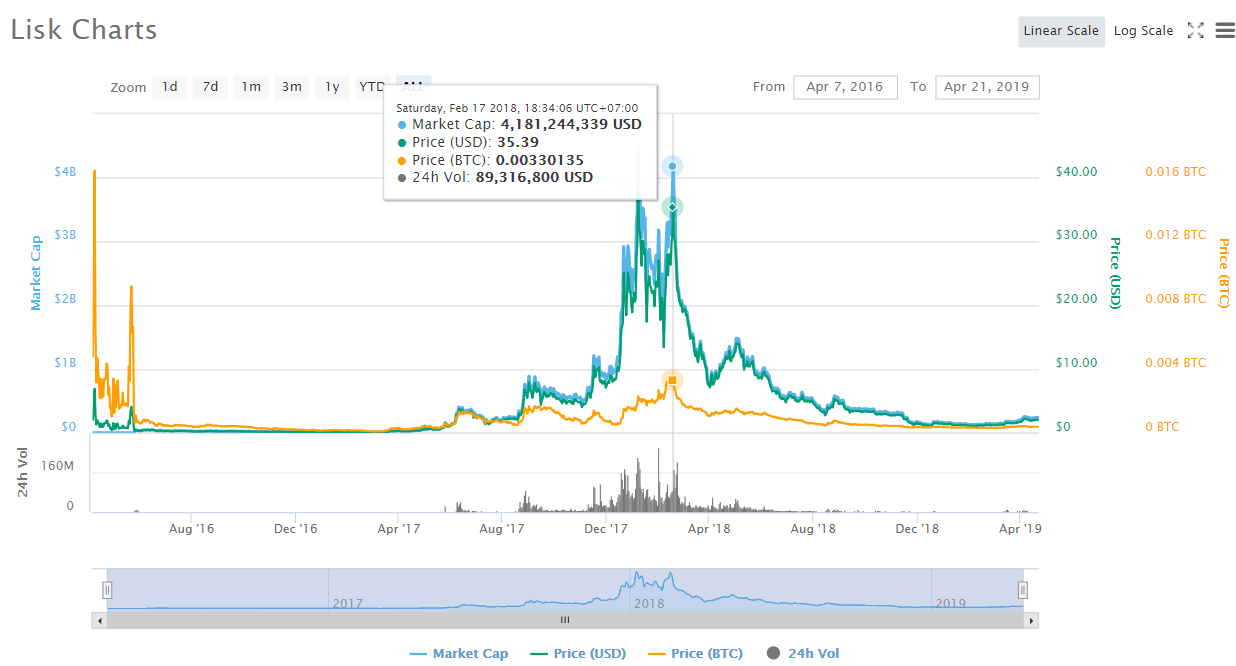The image size is (1236, 666).
Task: Click the navigator scroll right arrow
Action: point(1032,620)
